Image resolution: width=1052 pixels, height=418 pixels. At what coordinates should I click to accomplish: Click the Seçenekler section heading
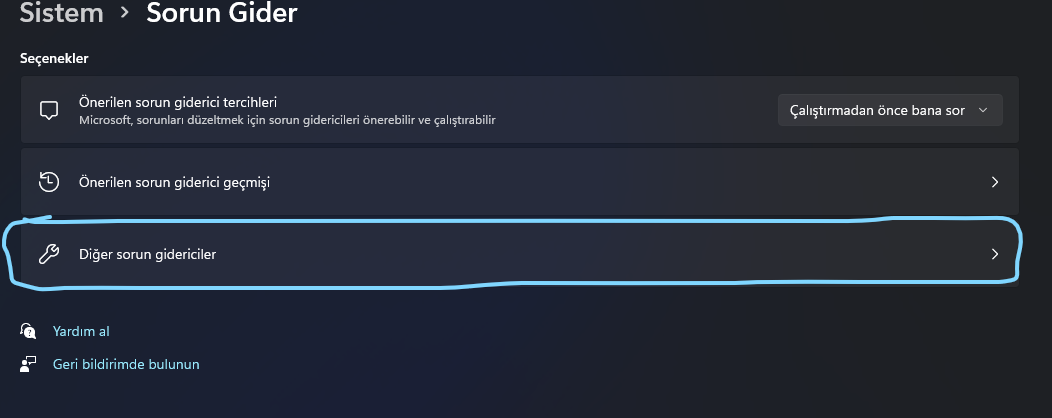pos(54,58)
